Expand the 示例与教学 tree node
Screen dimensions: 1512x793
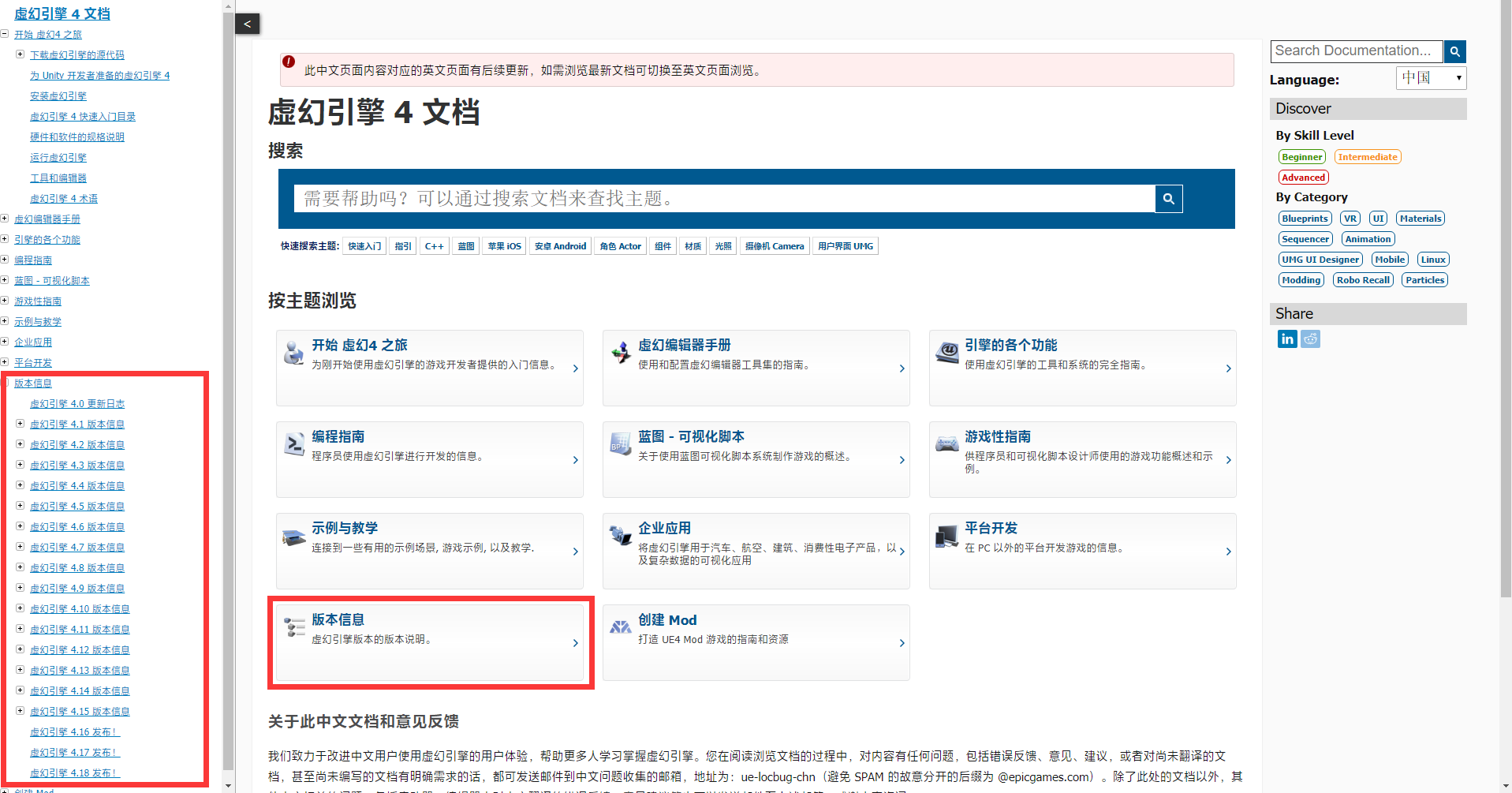click(5, 321)
